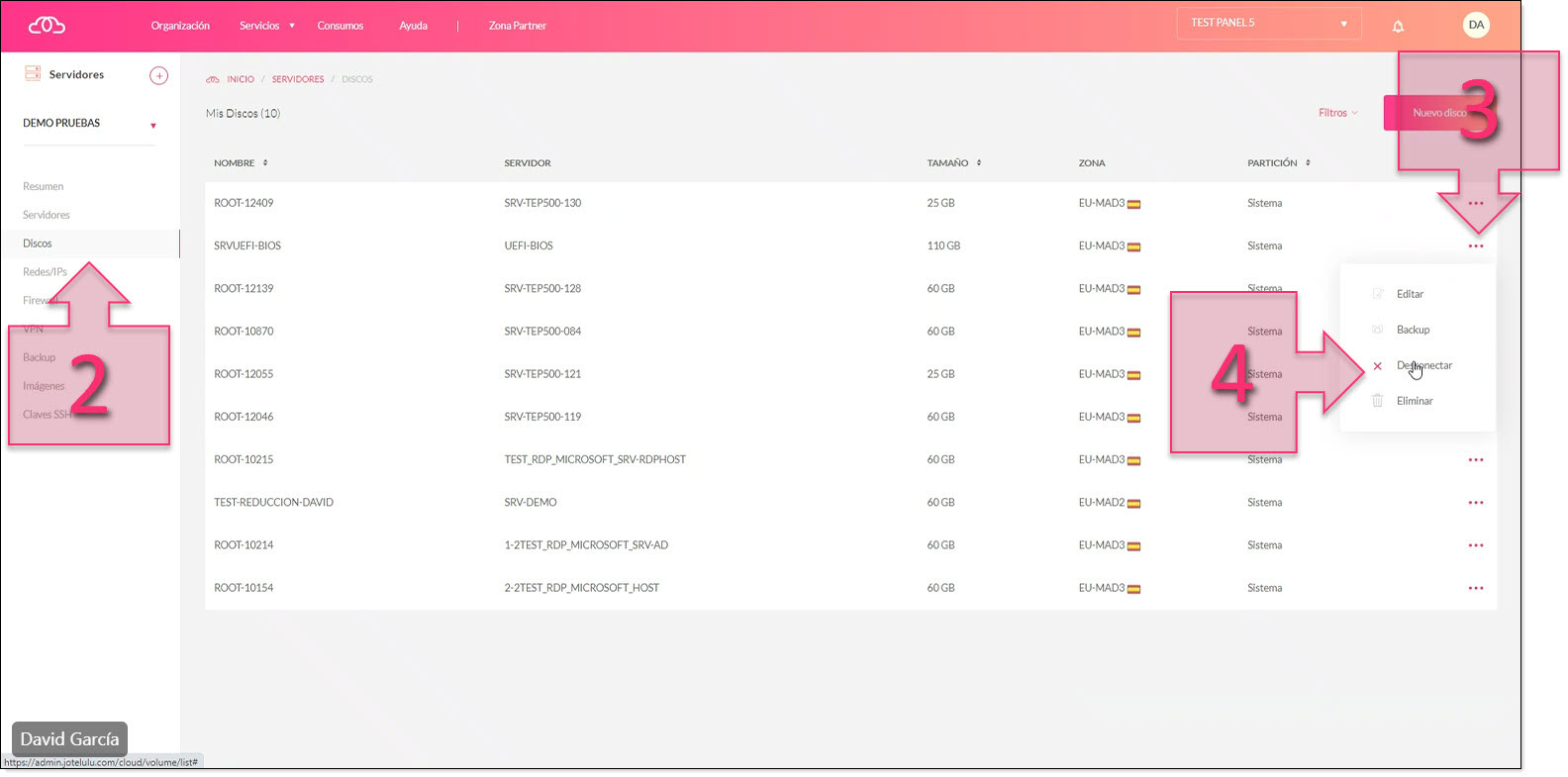Go to SERVIDORES breadcrumb link

tap(298, 79)
